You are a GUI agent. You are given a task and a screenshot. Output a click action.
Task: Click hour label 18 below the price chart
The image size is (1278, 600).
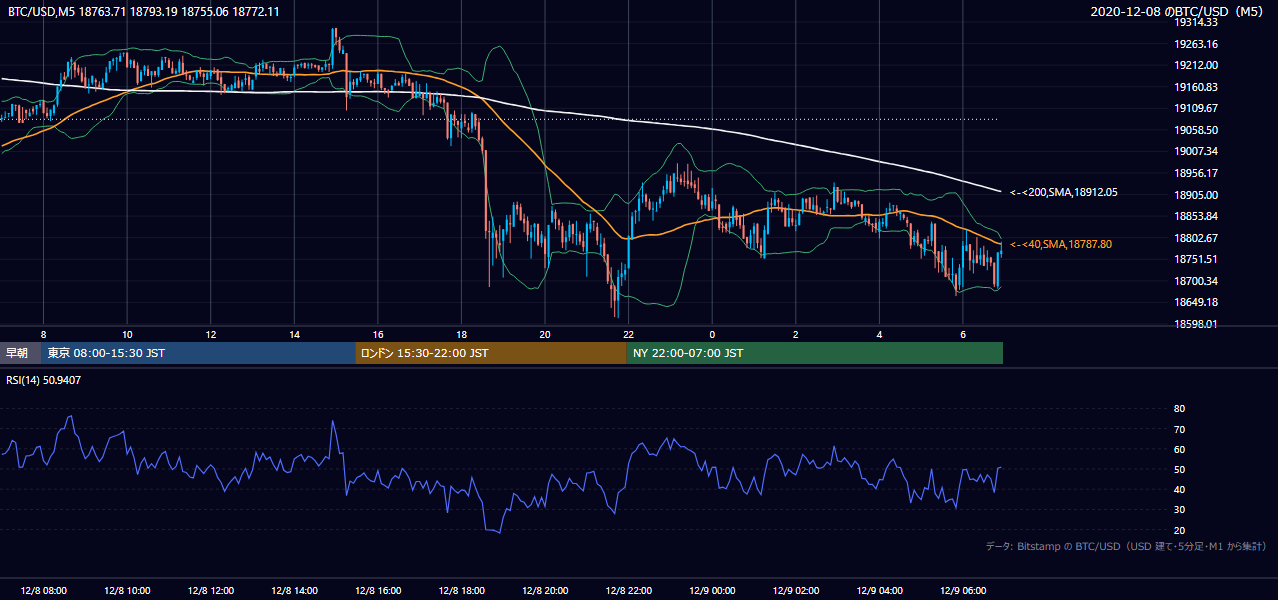point(461,334)
